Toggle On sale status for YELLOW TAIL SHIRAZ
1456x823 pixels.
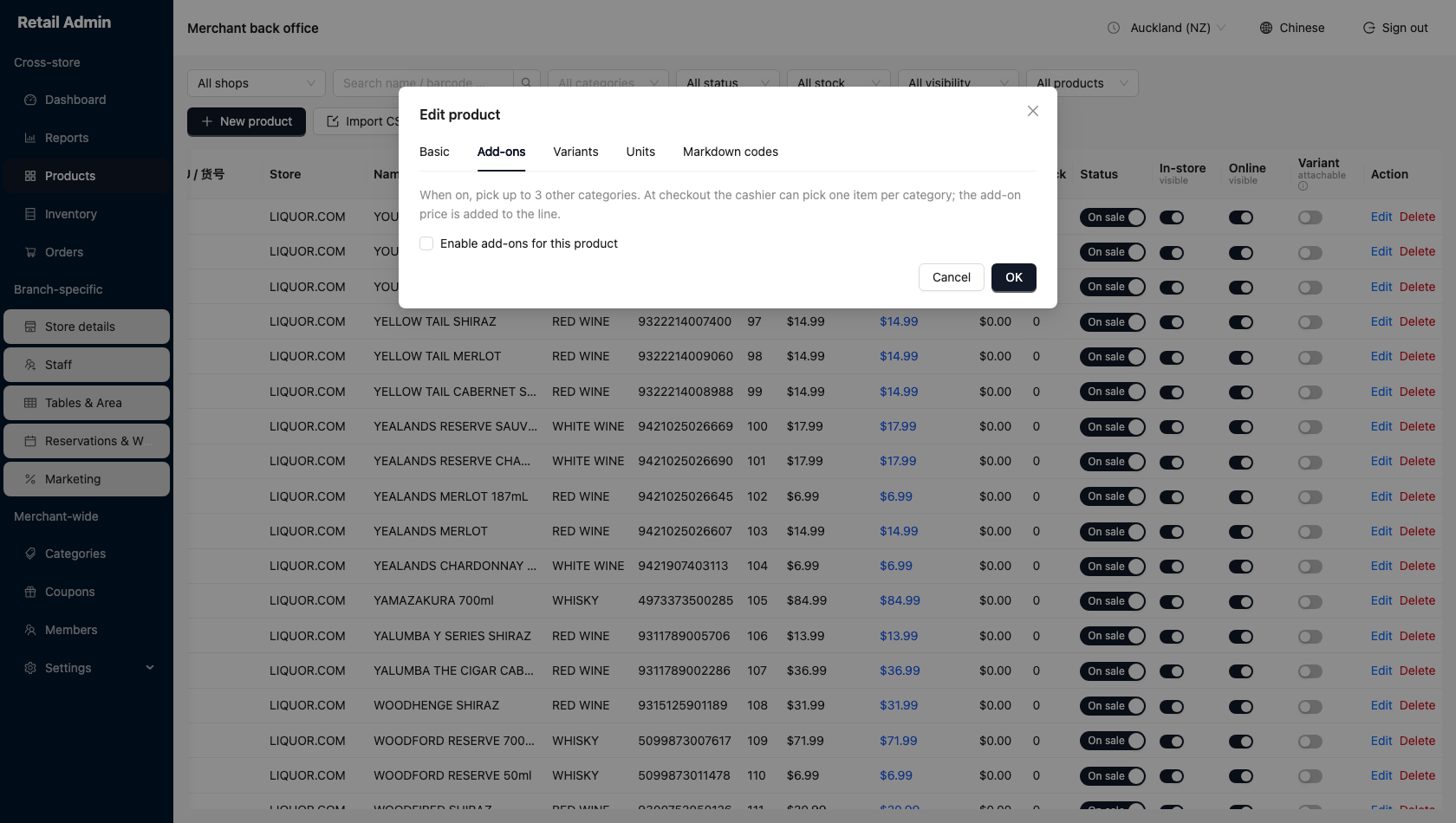pos(1113,322)
